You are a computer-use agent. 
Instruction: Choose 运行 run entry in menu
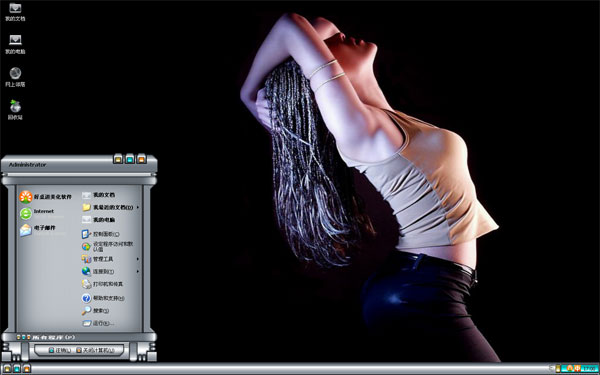(x=98, y=323)
